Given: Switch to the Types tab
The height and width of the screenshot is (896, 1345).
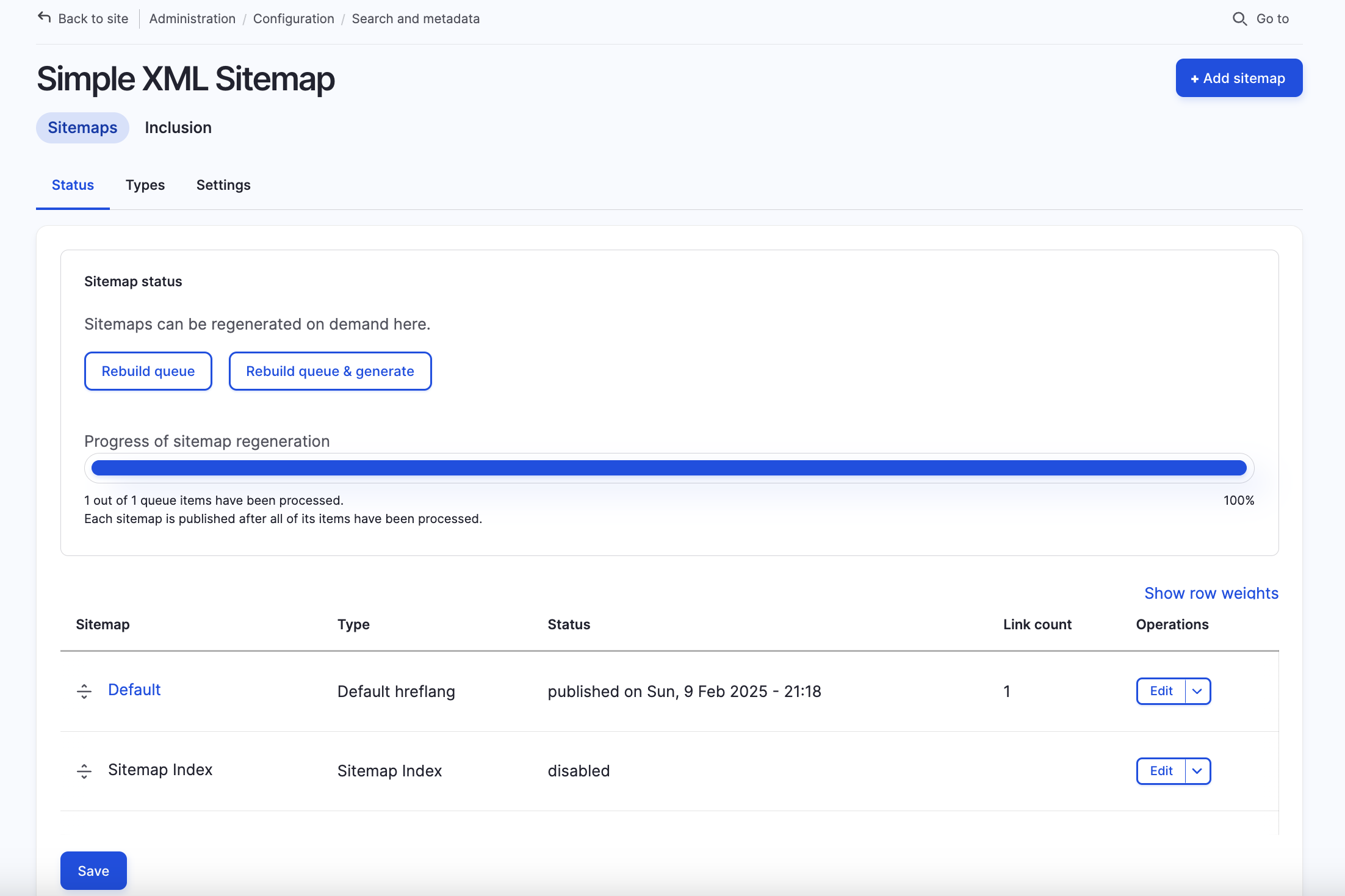Looking at the screenshot, I should pyautogui.click(x=145, y=184).
